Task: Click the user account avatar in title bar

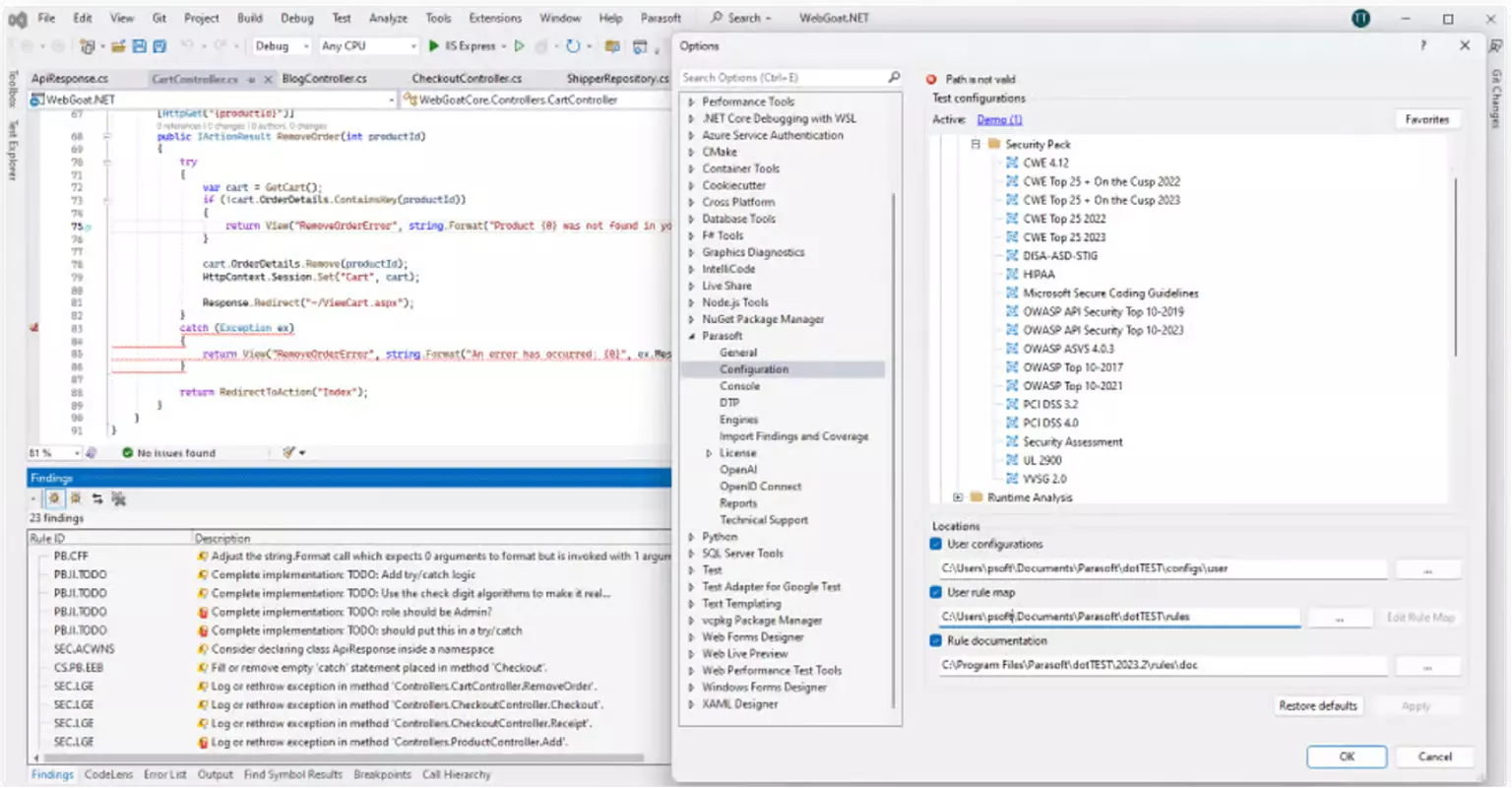Action: coord(1360,18)
